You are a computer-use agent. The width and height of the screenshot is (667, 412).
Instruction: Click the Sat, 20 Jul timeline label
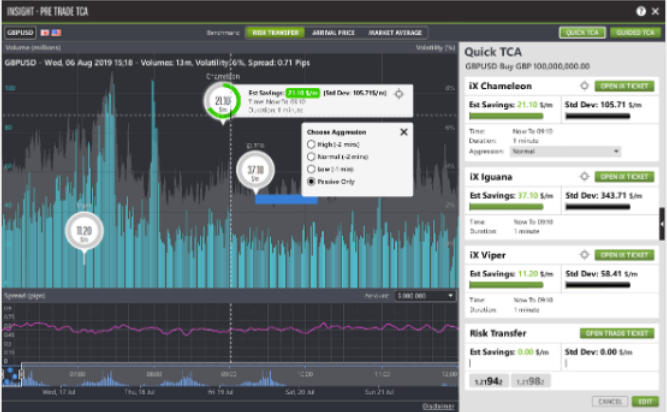pyautogui.click(x=300, y=392)
